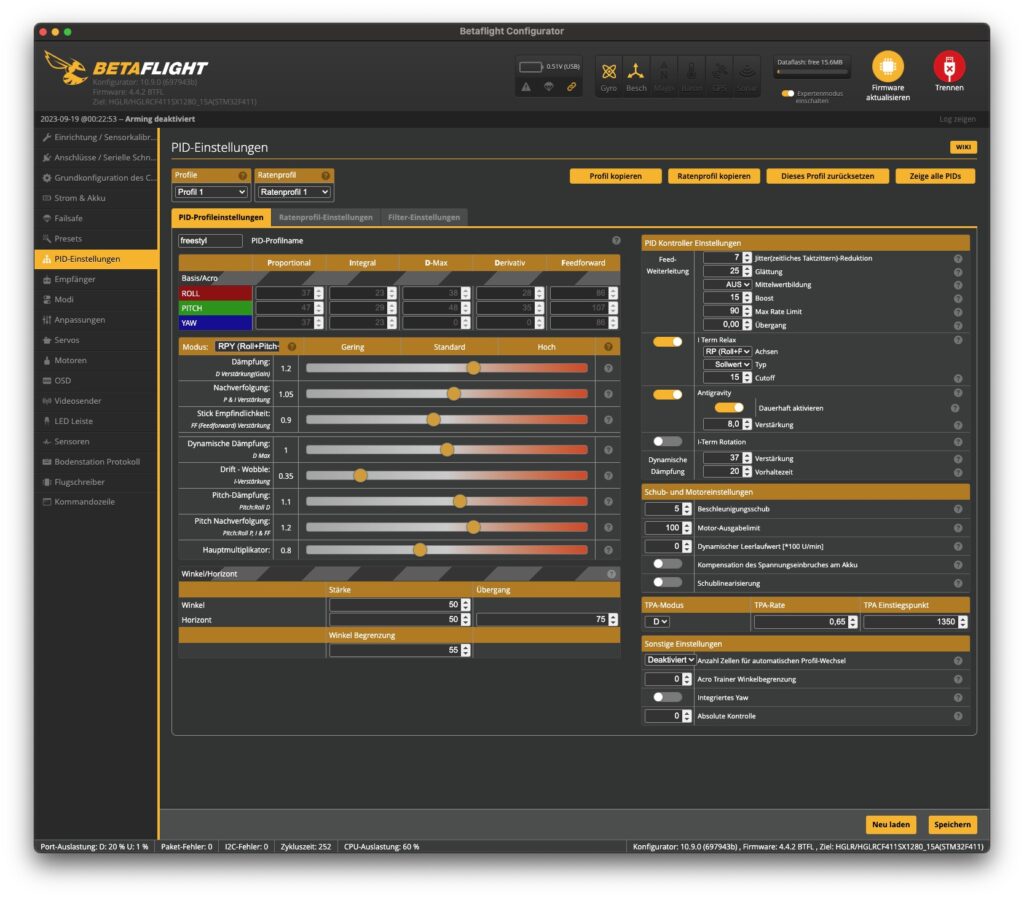
Task: Expand the TPA-Modus dropdown
Action: (657, 622)
